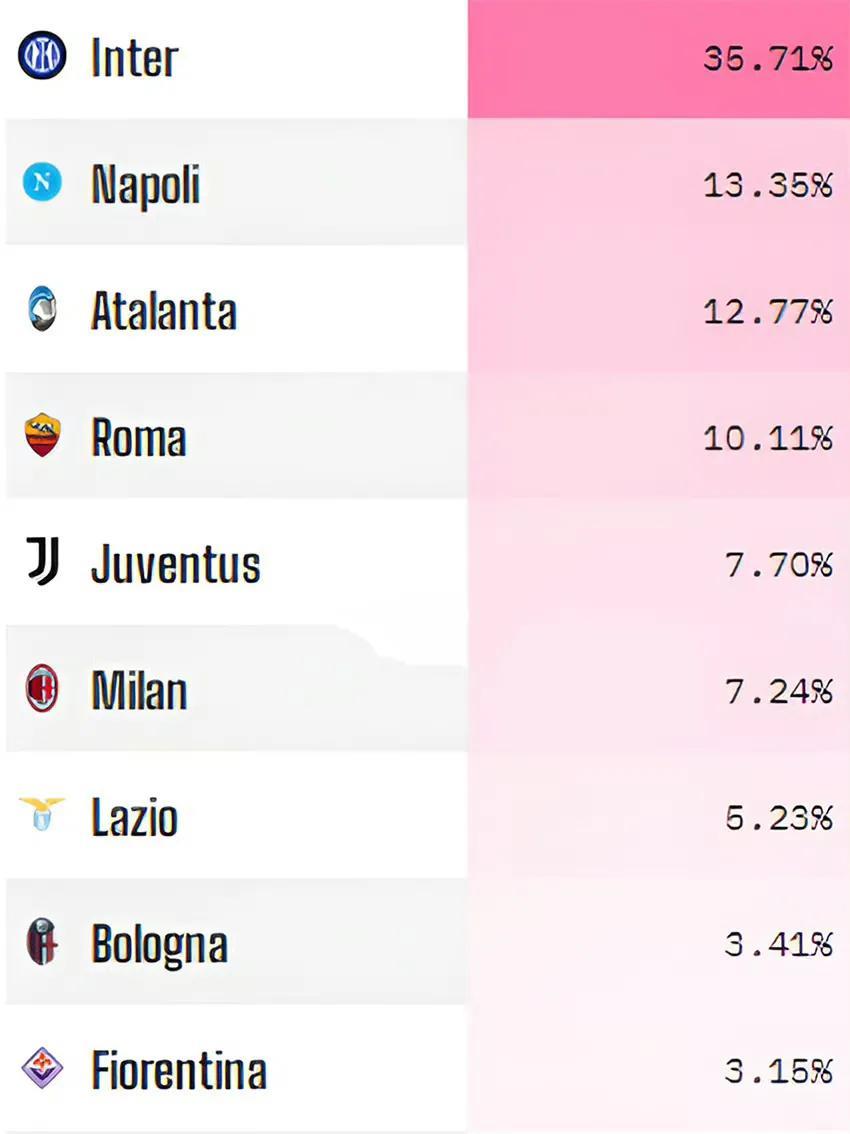Open the Napoli team name link

[145, 184]
